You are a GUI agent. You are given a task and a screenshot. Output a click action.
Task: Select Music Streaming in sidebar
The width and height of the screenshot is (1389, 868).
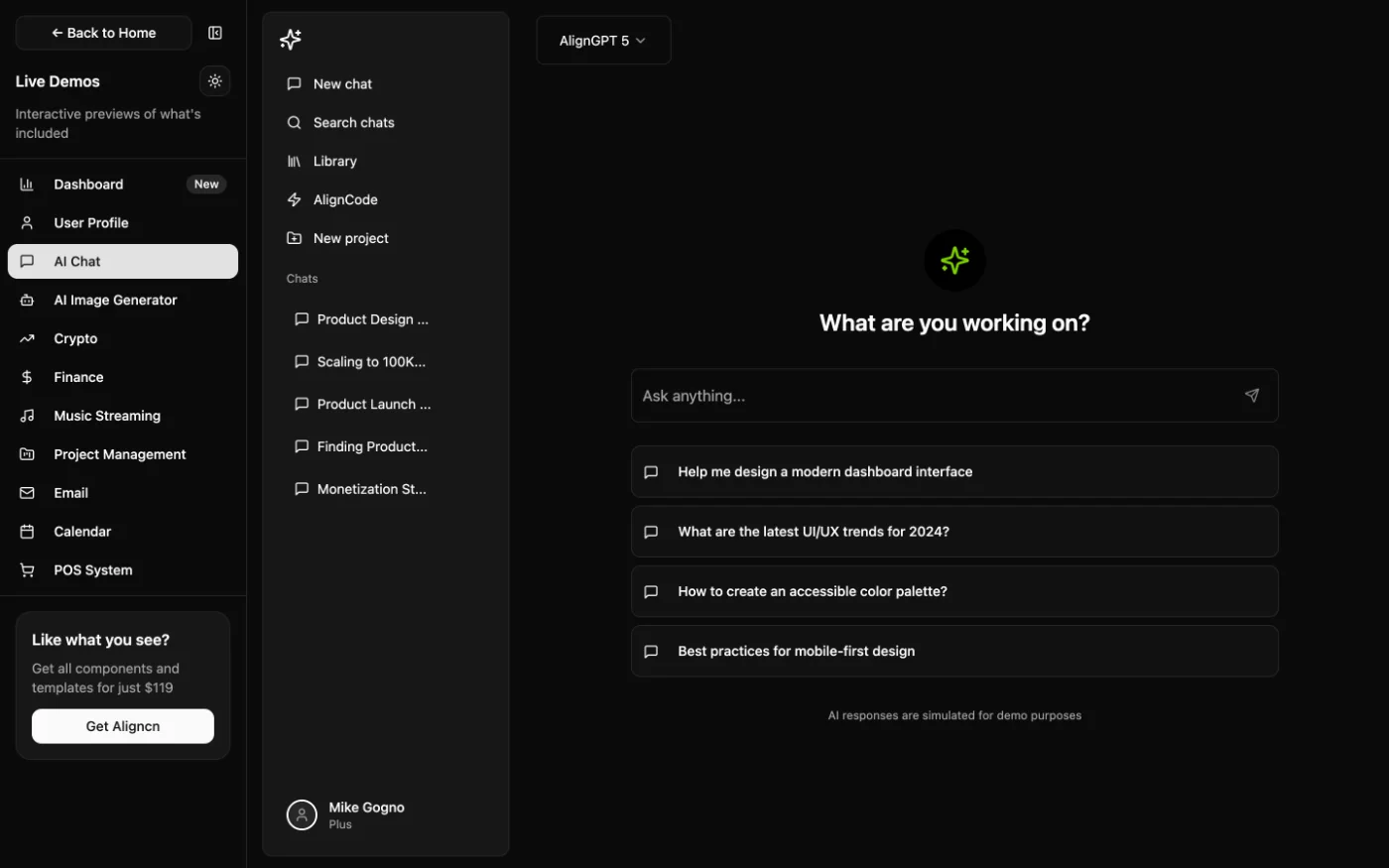pyautogui.click(x=123, y=417)
